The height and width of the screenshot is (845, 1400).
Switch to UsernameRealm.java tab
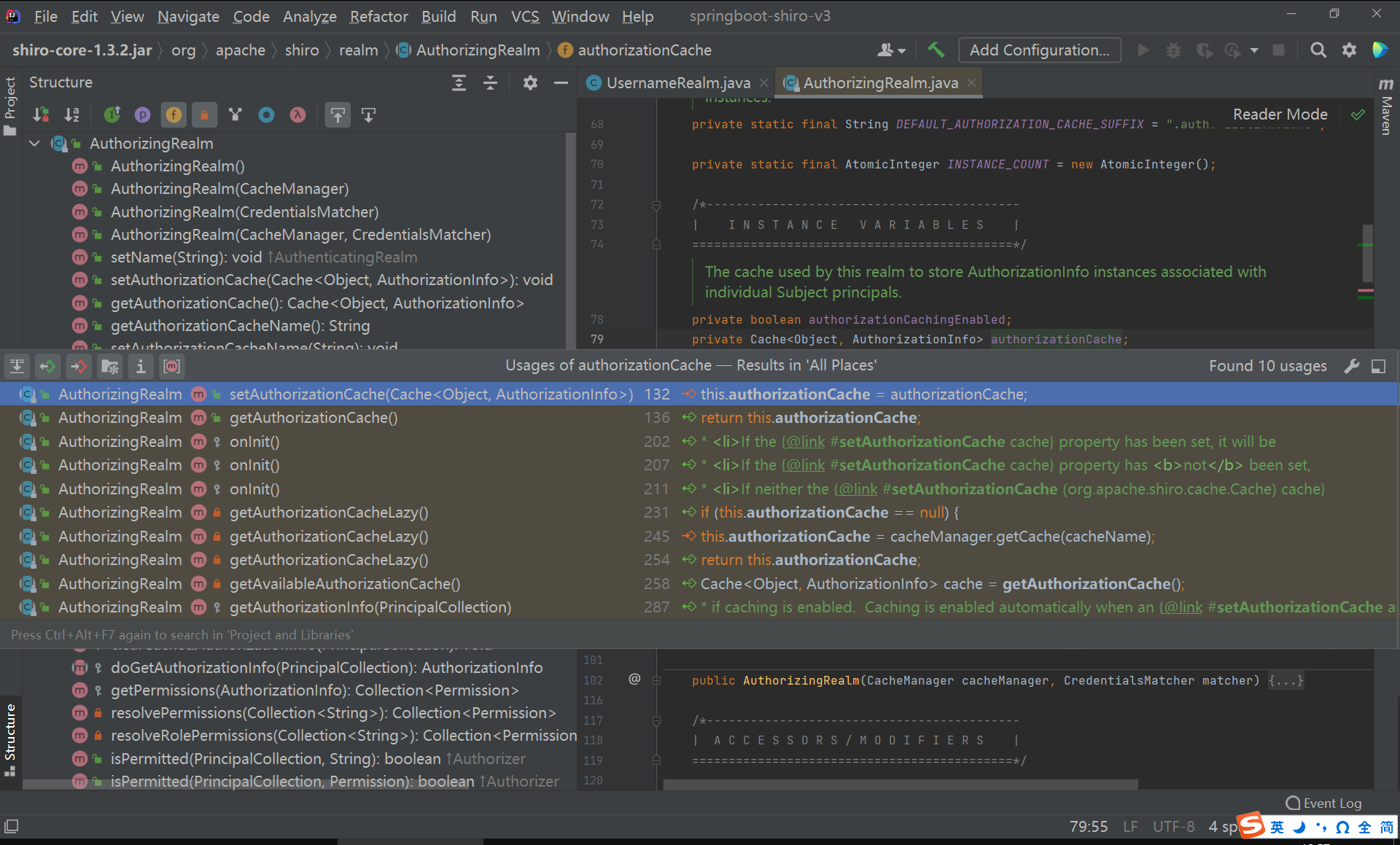677,83
